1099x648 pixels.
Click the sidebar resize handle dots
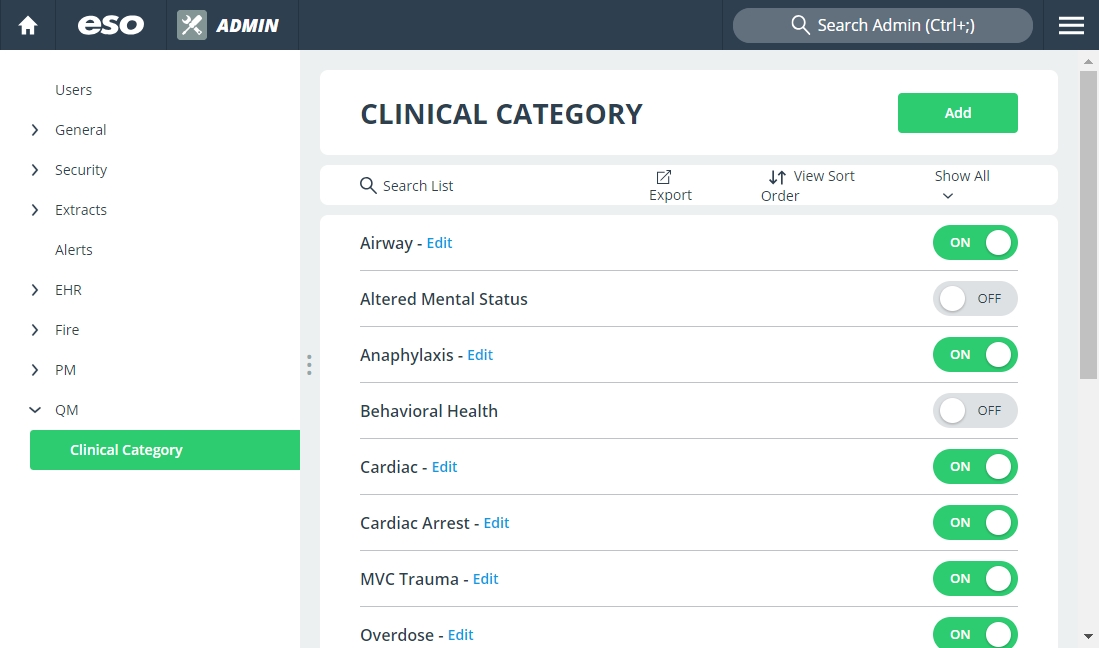click(309, 365)
